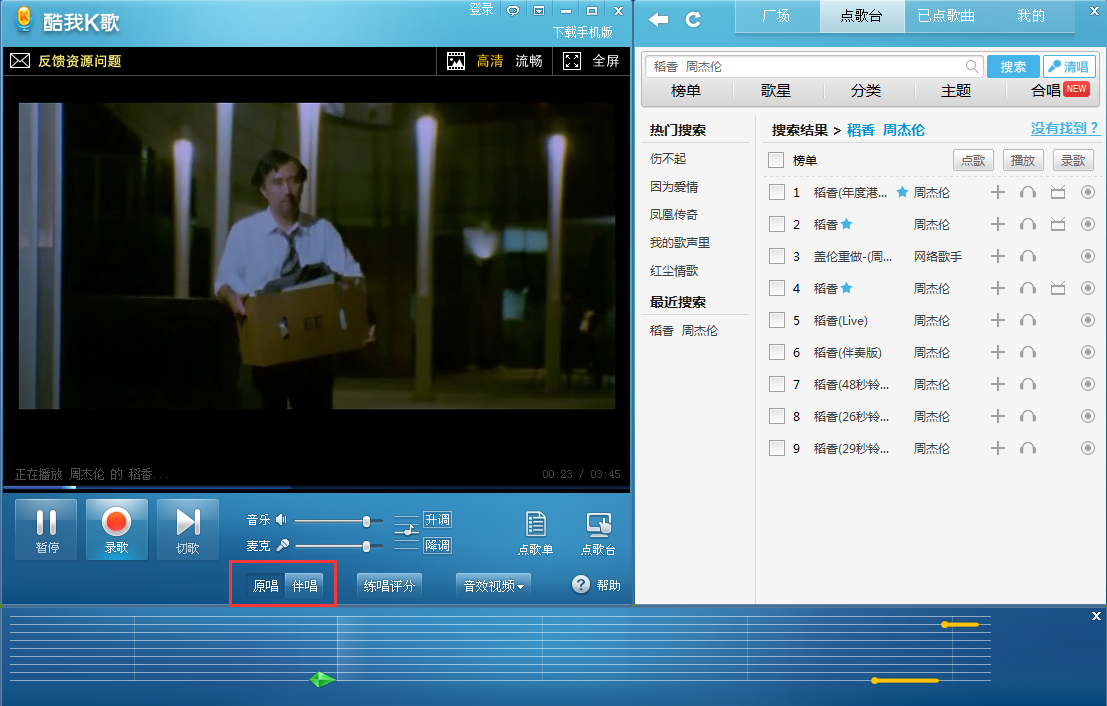Select 高清 video quality
The height and width of the screenshot is (706, 1107).
[x=489, y=61]
